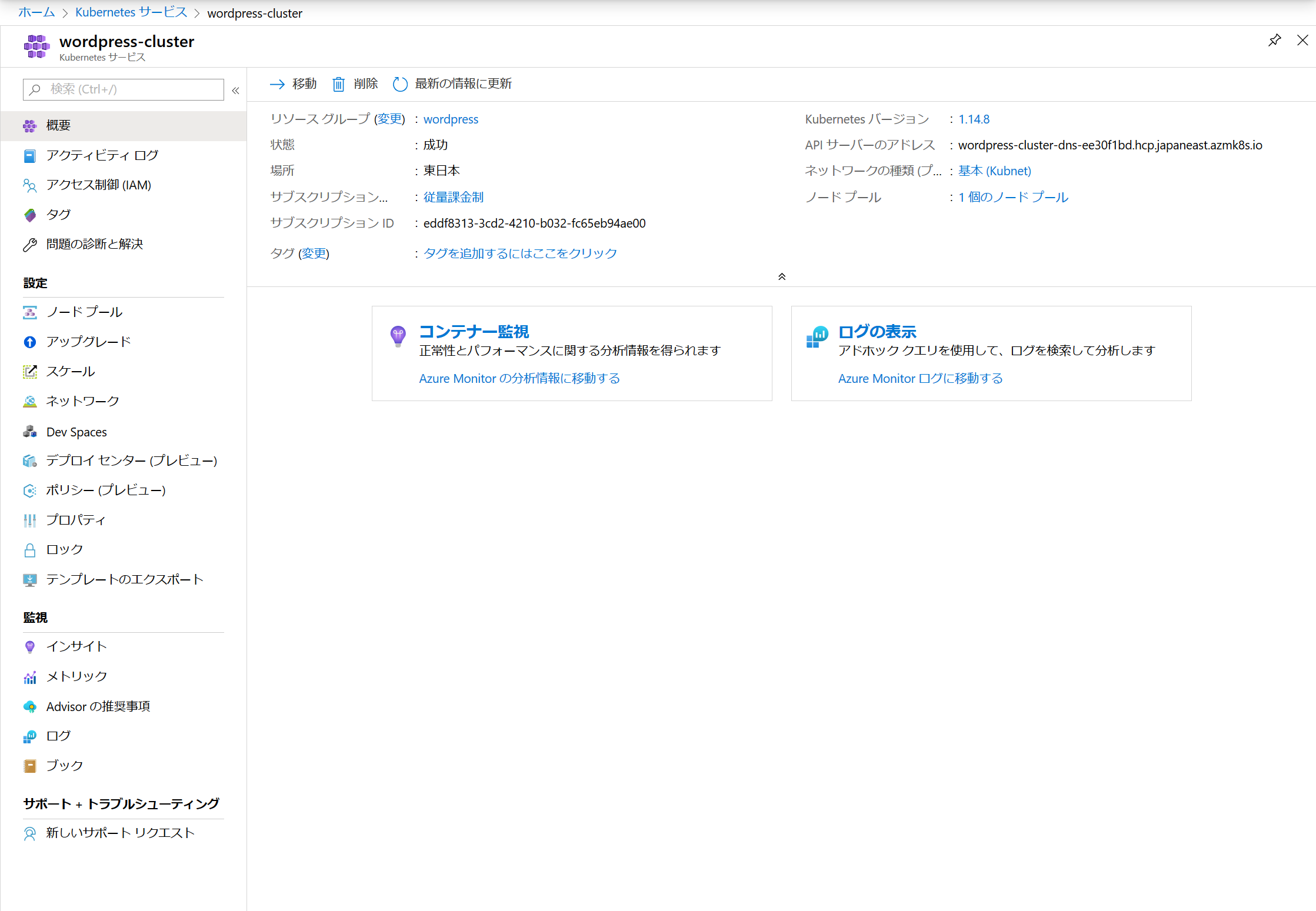Image resolution: width=1316 pixels, height=911 pixels.
Task: Click the アクセス制御 (IAM) icon
Action: (x=30, y=185)
